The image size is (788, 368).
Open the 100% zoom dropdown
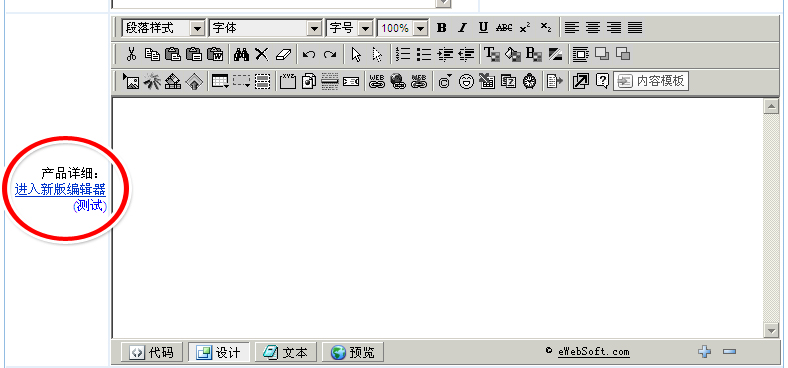403,28
